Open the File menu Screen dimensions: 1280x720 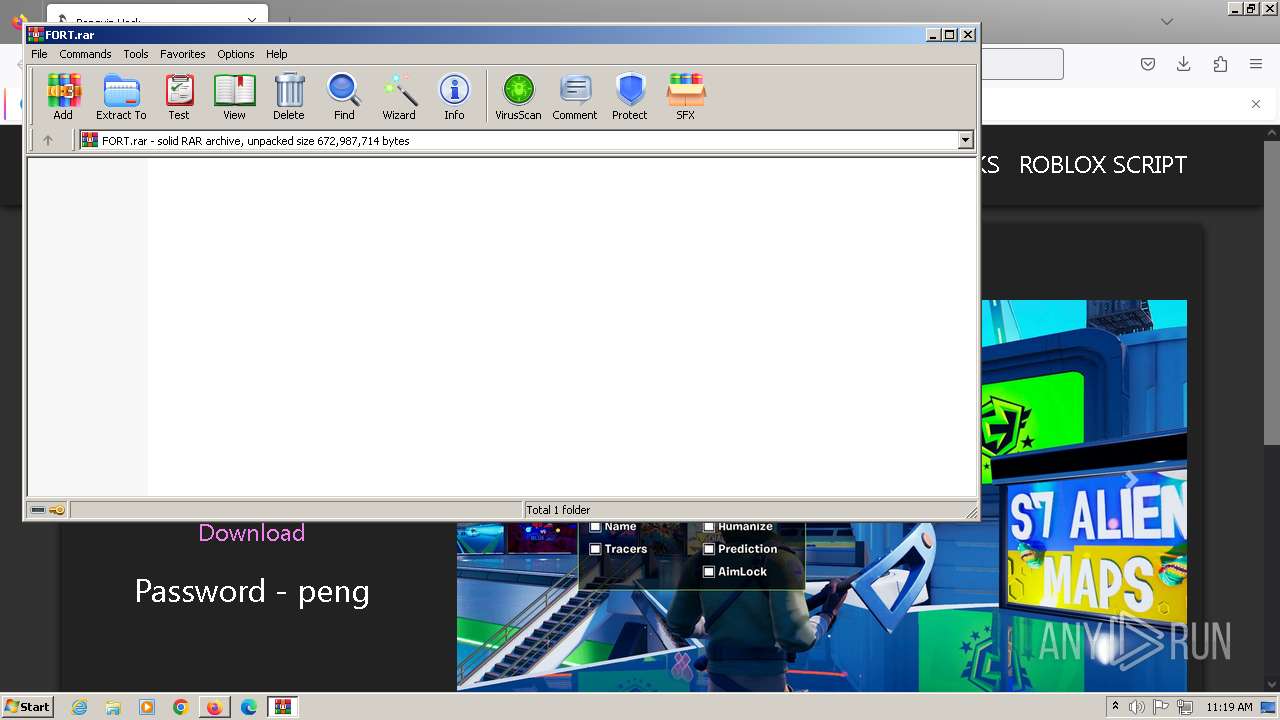tap(39, 54)
